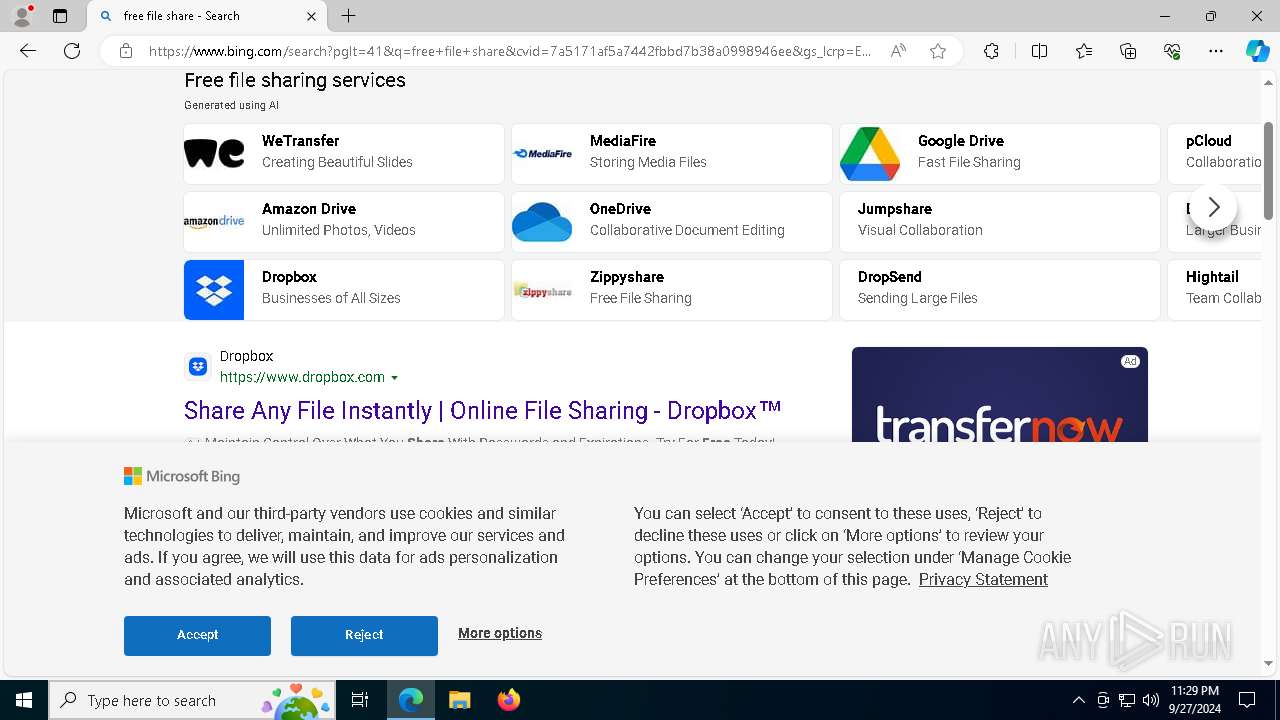Open File Explorer from taskbar
The width and height of the screenshot is (1280, 720).
pyautogui.click(x=459, y=700)
